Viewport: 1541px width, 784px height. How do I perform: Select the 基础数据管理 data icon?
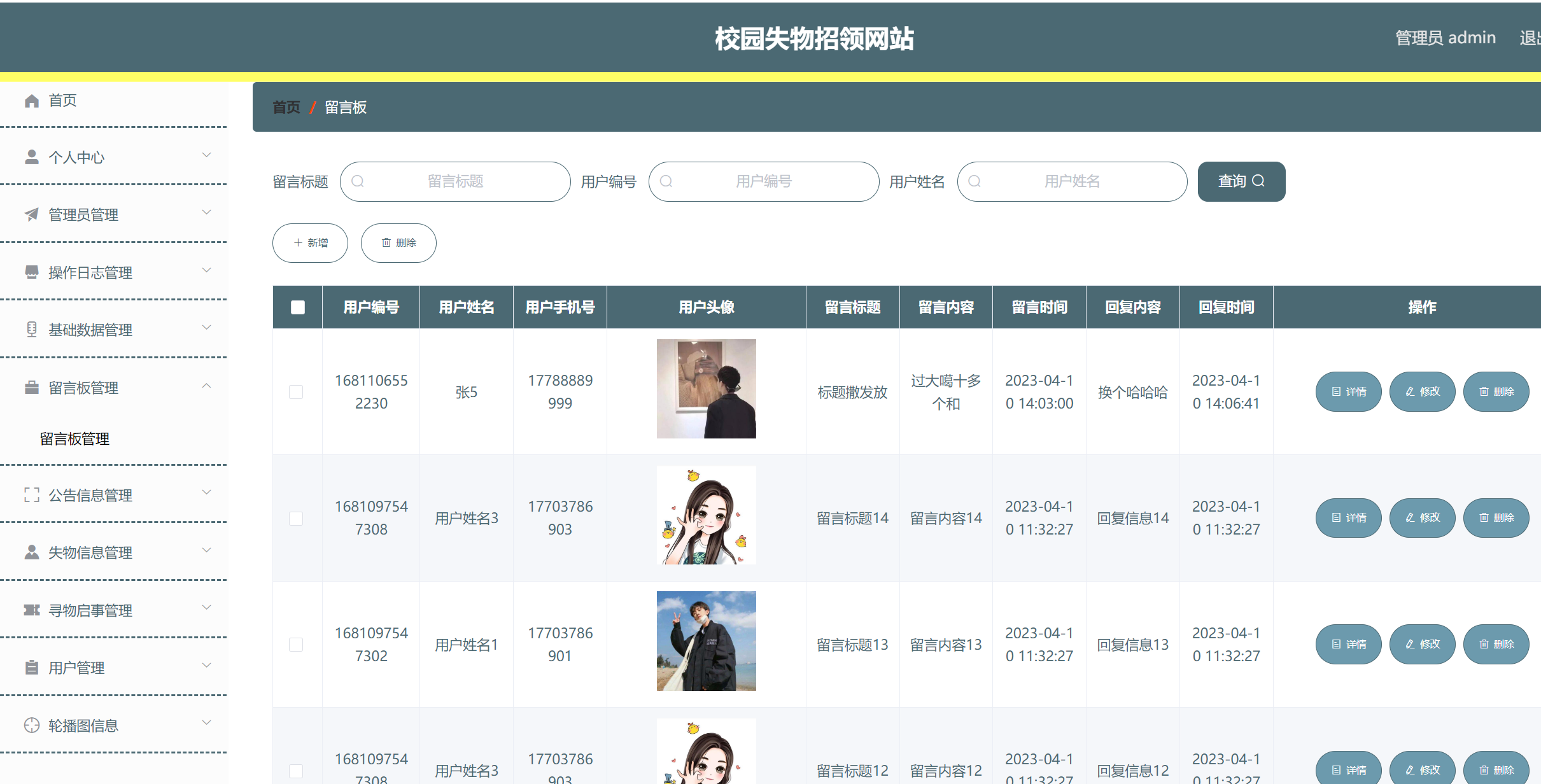point(31,329)
